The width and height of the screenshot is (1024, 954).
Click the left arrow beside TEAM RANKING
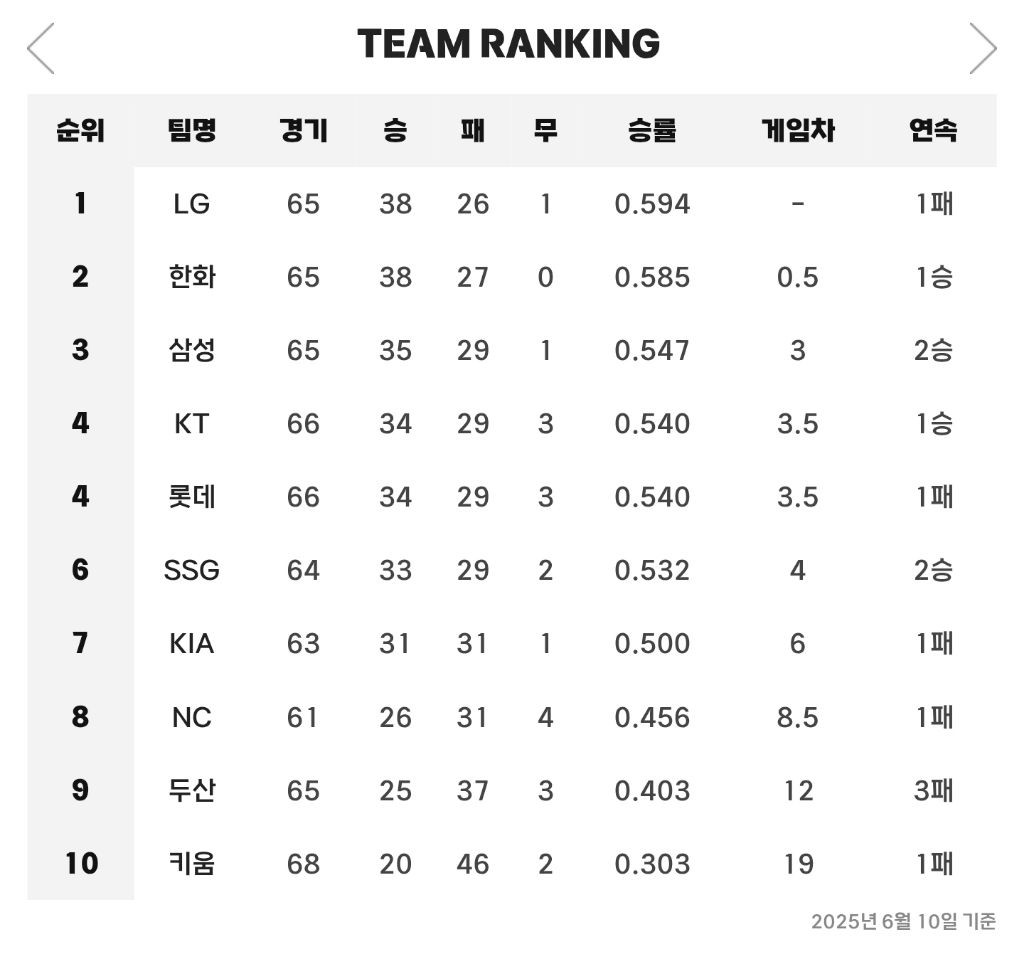40,48
